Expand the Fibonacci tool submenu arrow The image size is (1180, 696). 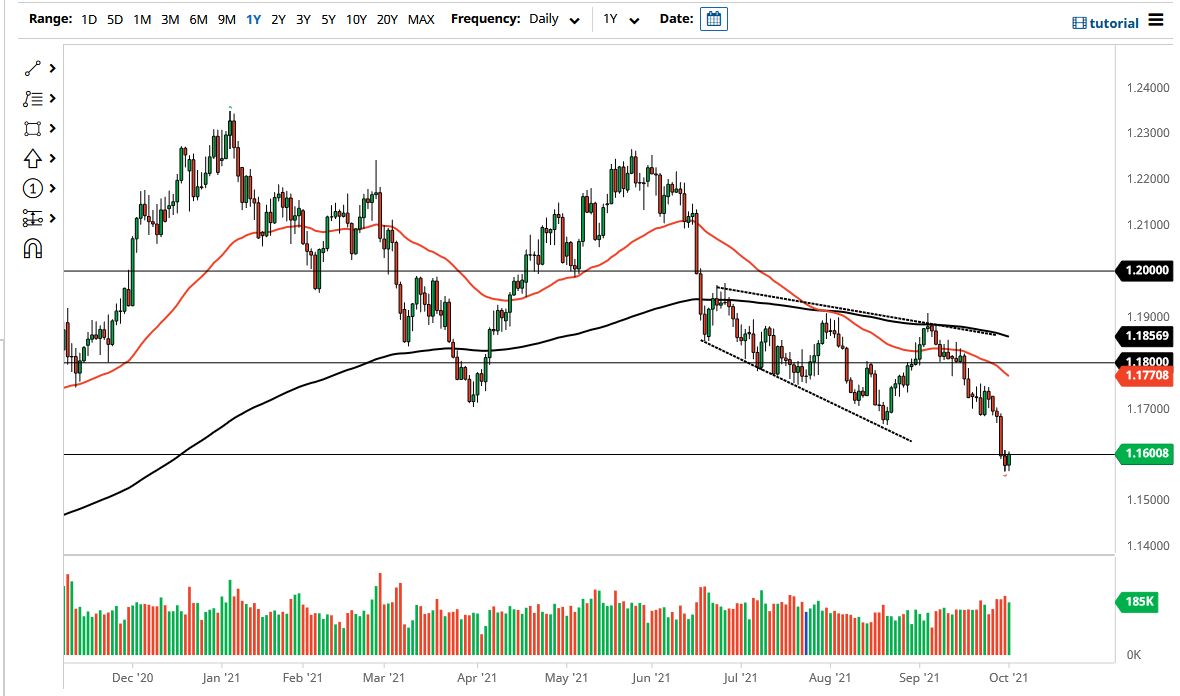coord(53,99)
